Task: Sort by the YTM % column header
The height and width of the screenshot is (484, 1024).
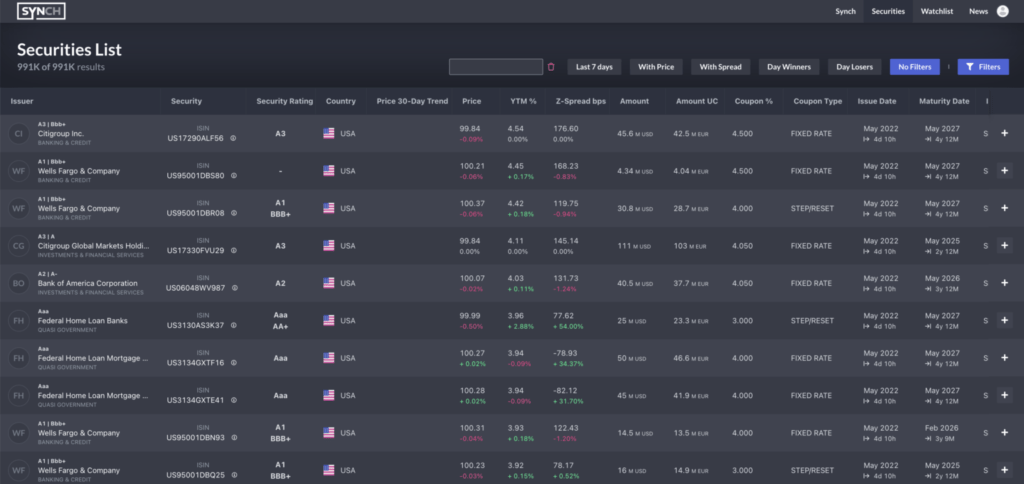Action: coord(522,101)
